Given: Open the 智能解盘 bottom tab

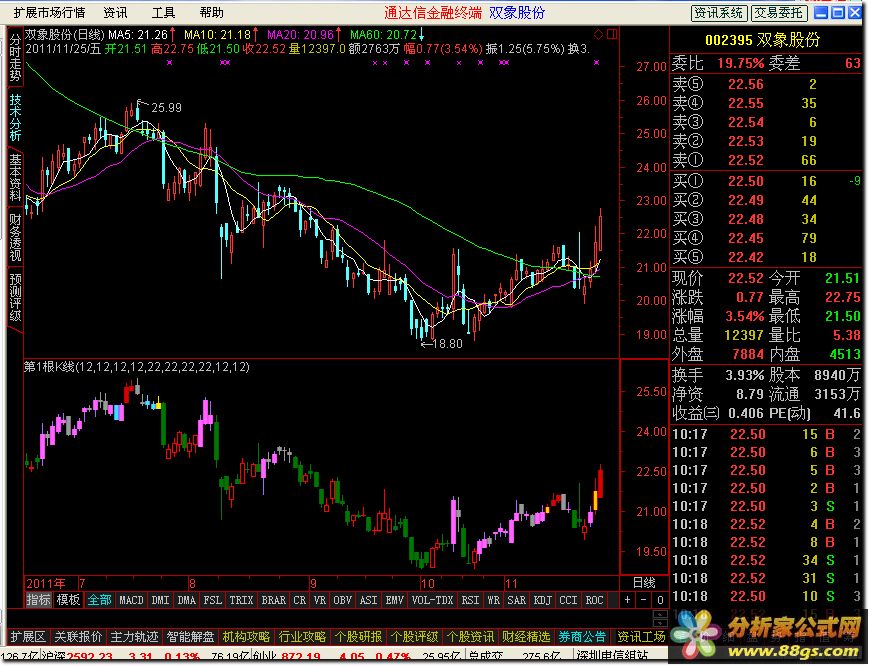Looking at the screenshot, I should pyautogui.click(x=190, y=637).
